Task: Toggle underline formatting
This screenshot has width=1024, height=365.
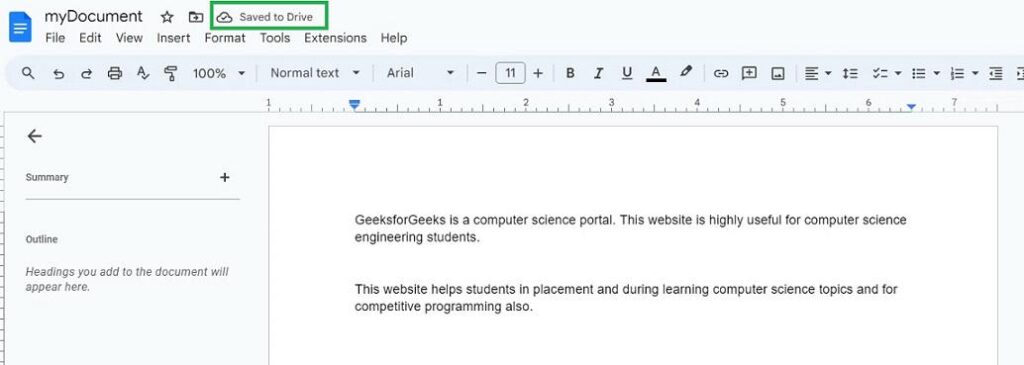Action: (x=627, y=73)
